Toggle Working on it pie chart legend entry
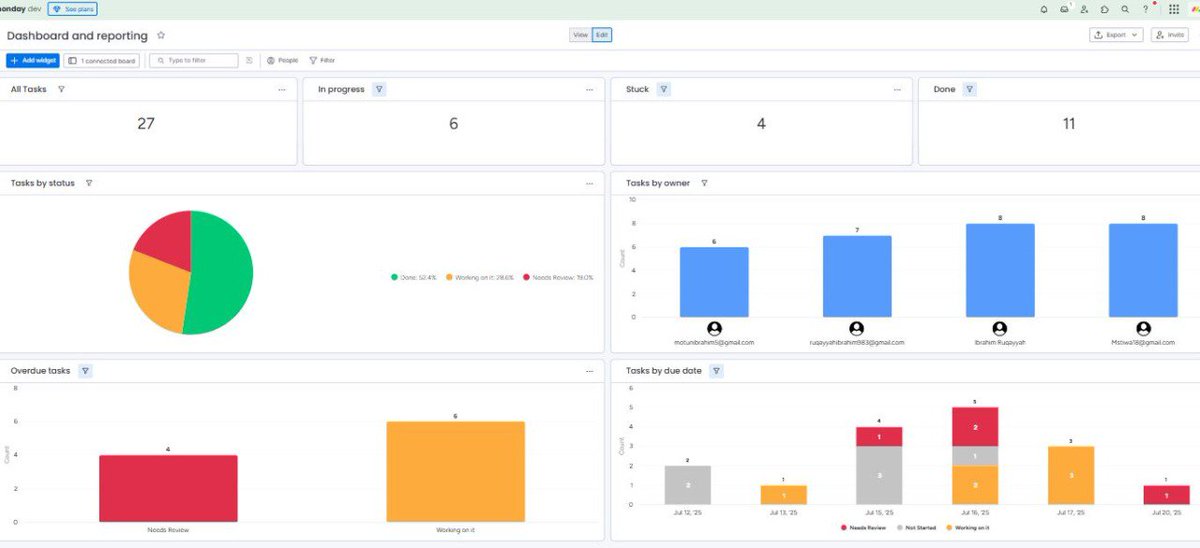This screenshot has height=548, width=1200. 482,277
